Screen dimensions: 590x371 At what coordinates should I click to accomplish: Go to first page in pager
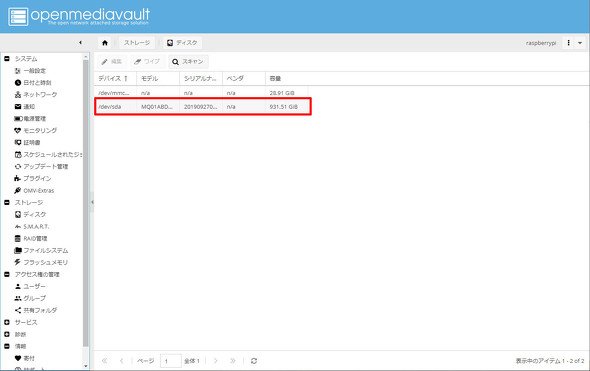(105, 361)
